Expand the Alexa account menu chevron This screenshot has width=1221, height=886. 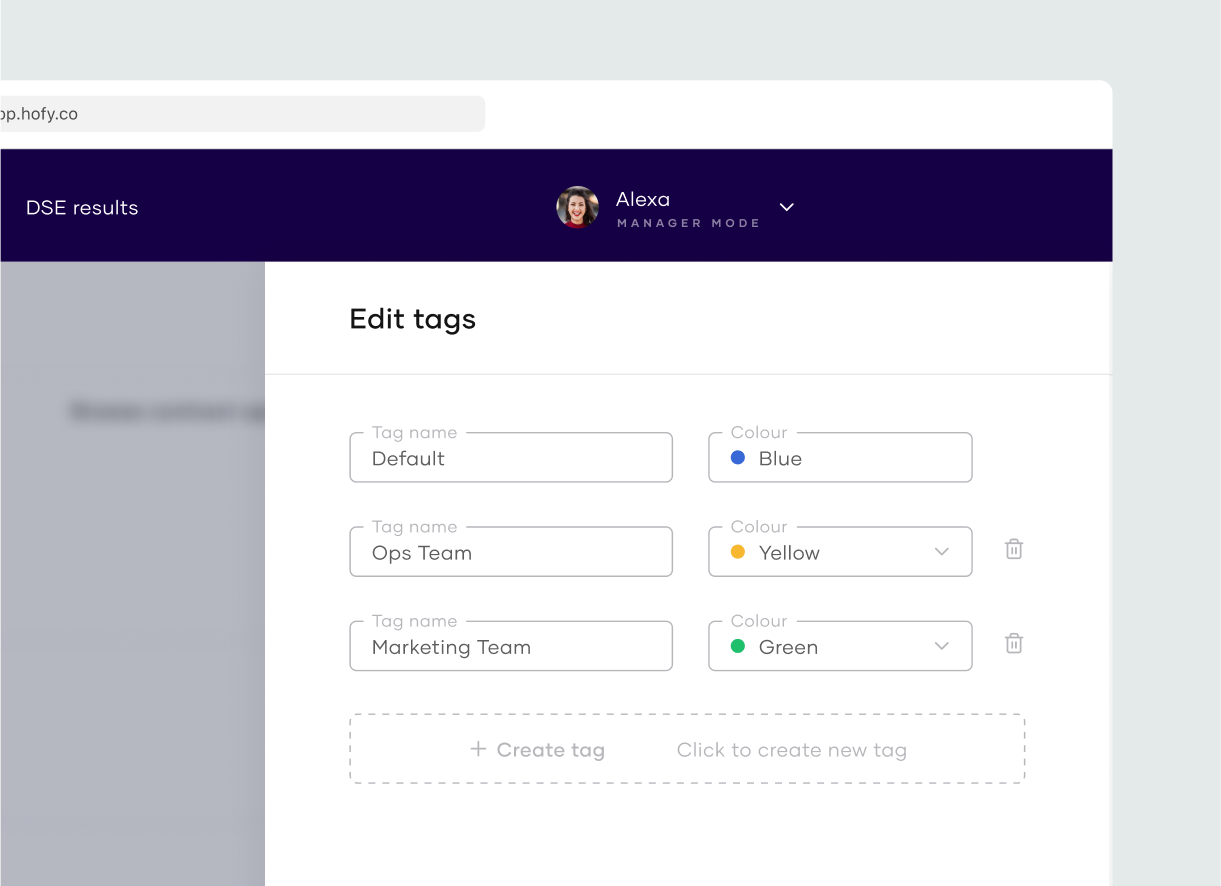click(787, 207)
